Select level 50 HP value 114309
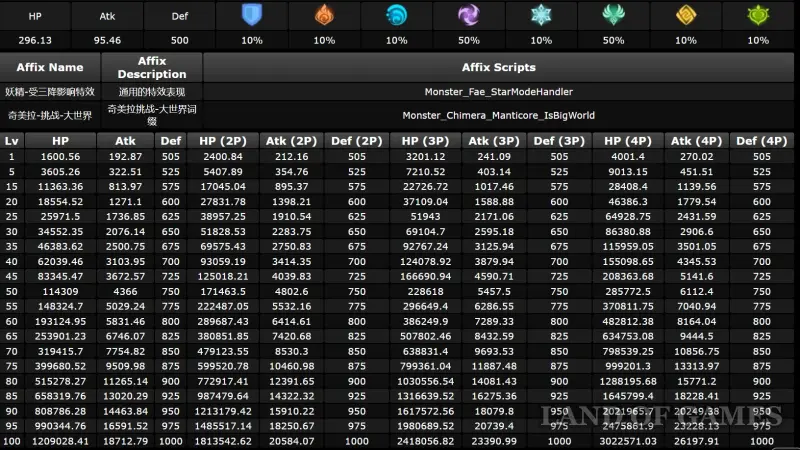The height and width of the screenshot is (450, 800). pos(60,292)
